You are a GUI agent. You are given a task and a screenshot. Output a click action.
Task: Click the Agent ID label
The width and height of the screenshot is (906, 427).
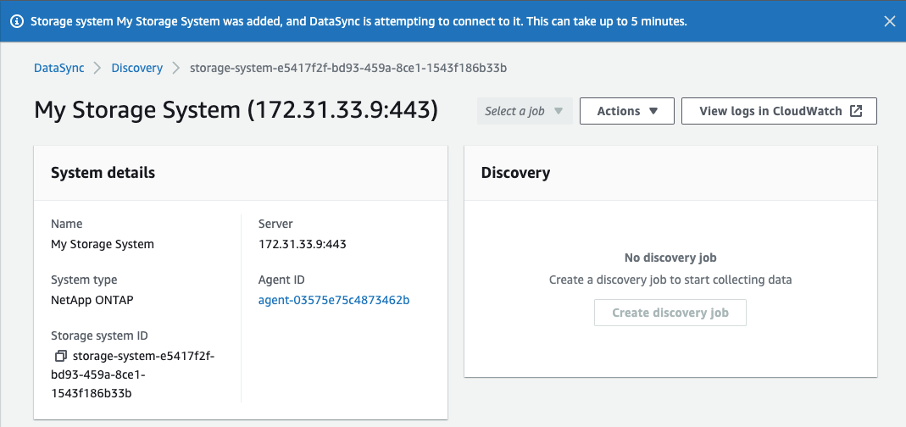coord(281,280)
